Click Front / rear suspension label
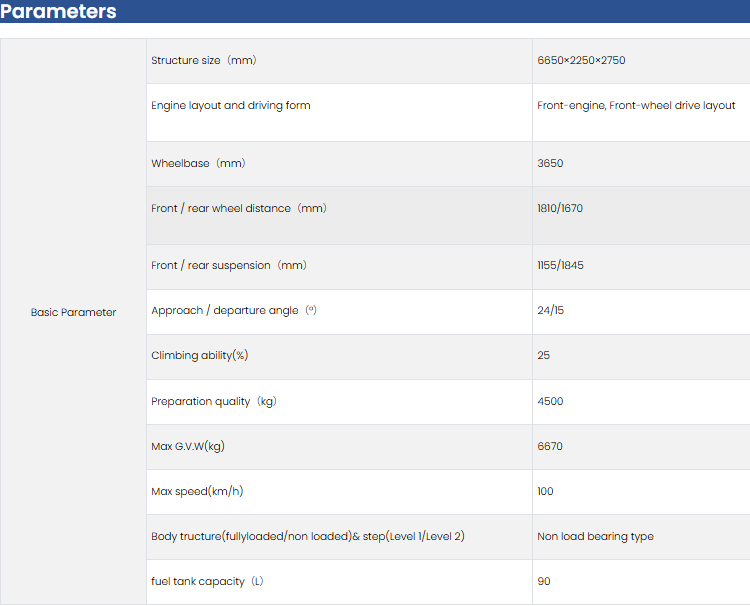Screen dimensions: 750x606 point(229,265)
